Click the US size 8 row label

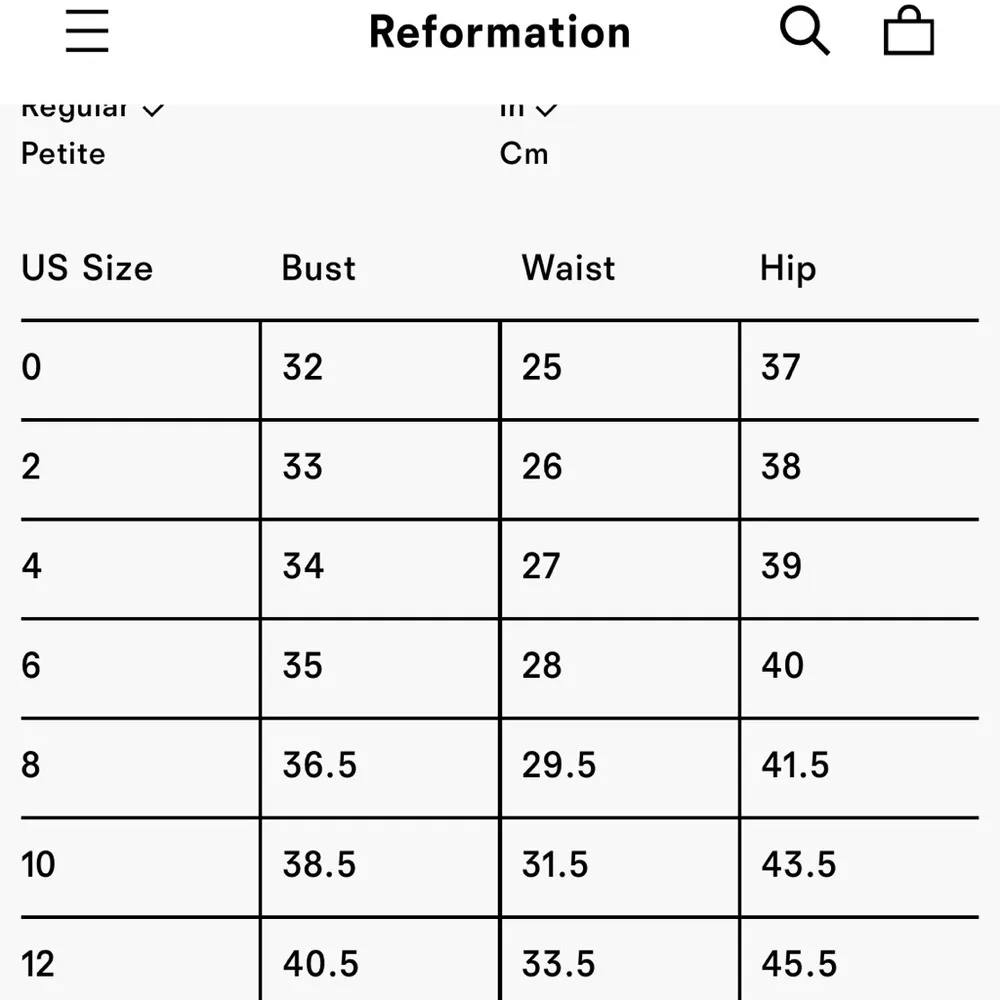point(32,765)
